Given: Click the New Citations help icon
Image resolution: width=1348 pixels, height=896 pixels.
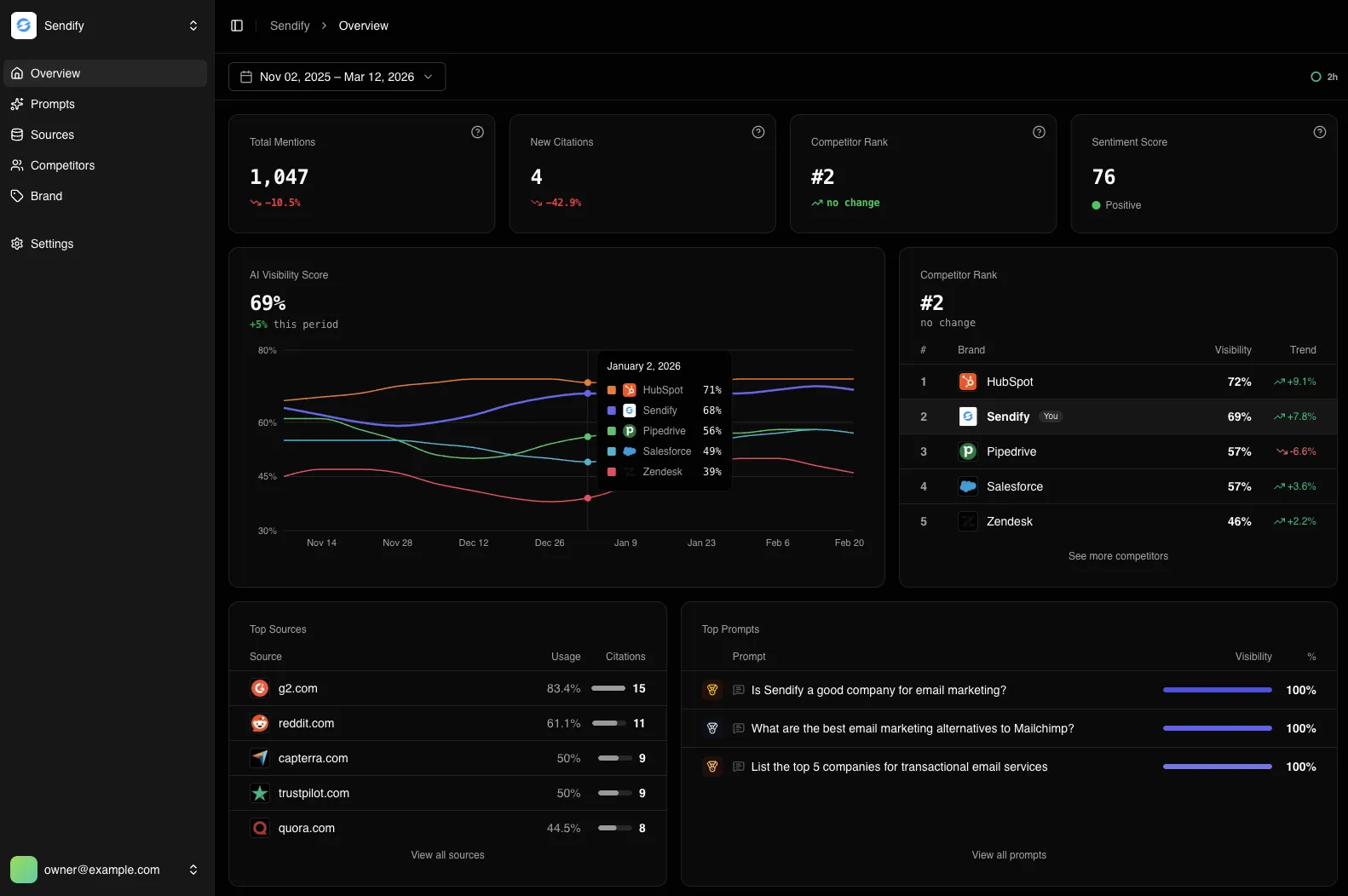Looking at the screenshot, I should click(758, 132).
